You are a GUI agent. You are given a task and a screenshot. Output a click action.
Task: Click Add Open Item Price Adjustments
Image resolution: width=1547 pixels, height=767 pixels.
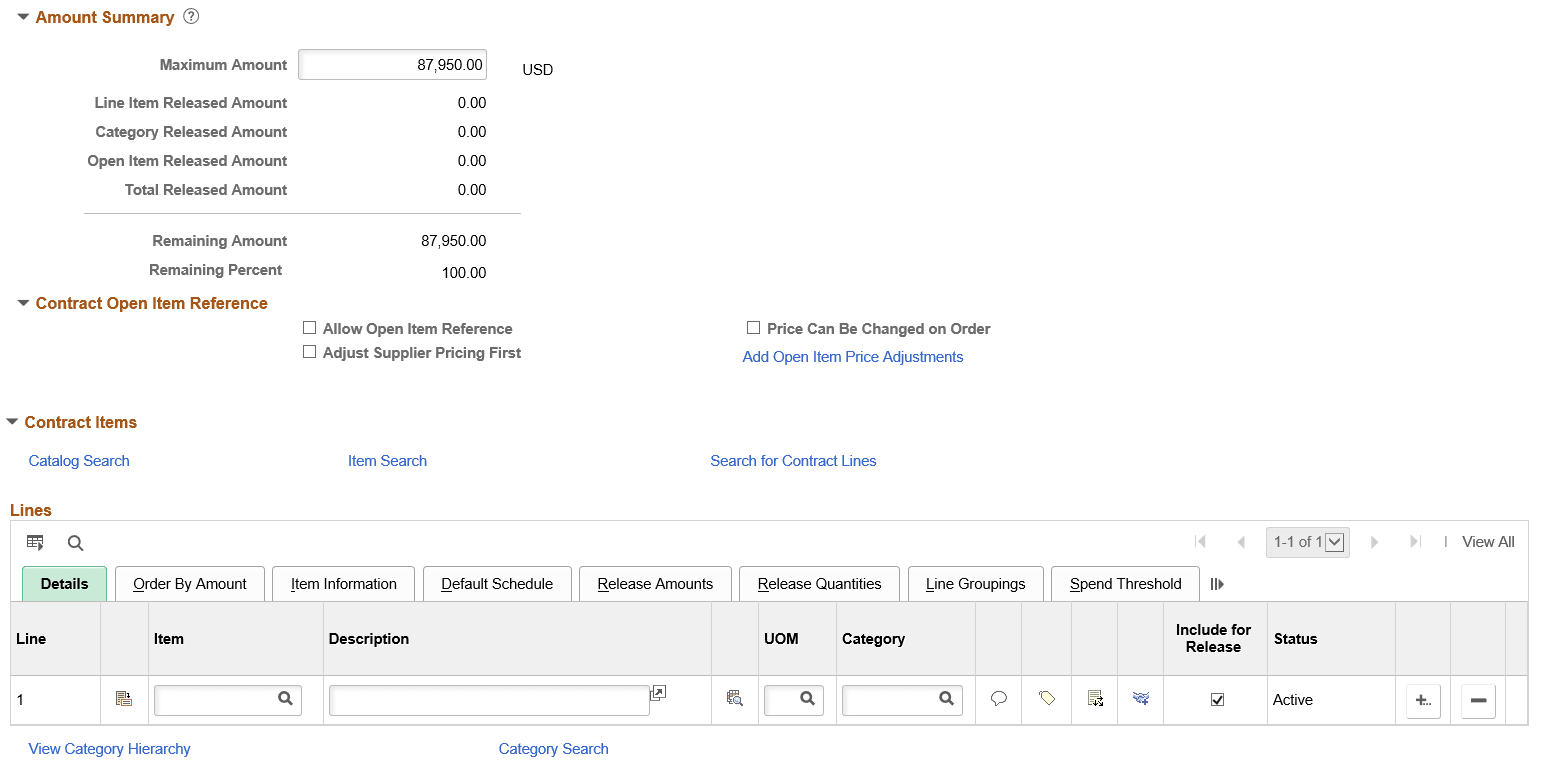pos(853,357)
